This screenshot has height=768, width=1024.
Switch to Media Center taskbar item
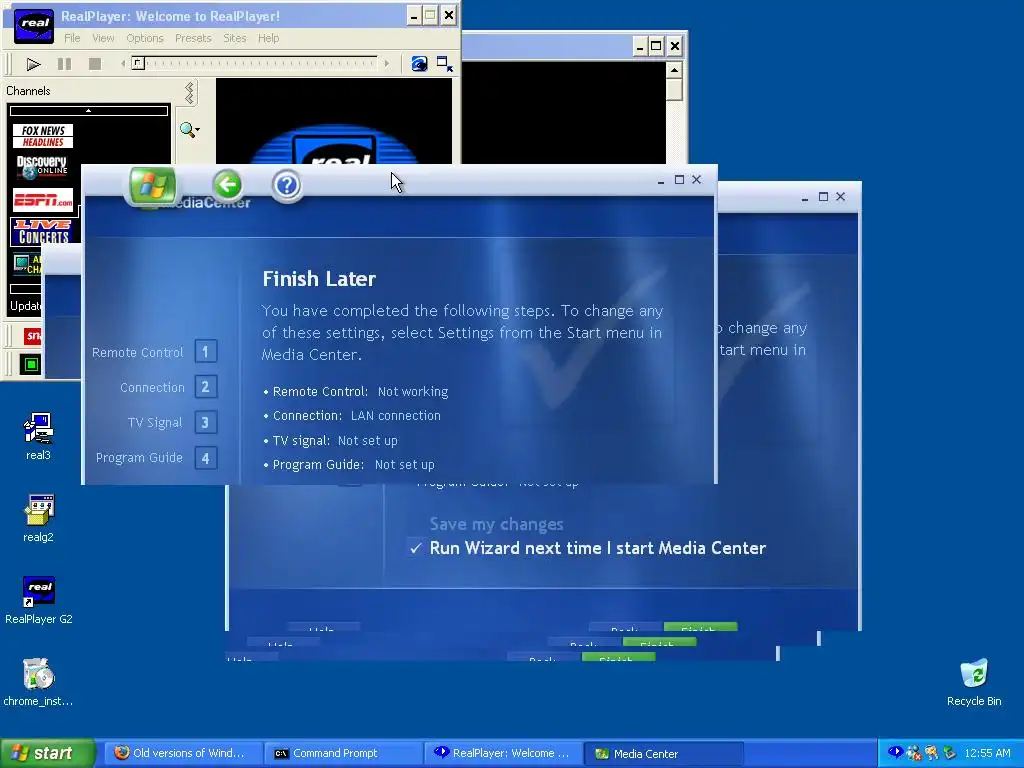tap(663, 753)
